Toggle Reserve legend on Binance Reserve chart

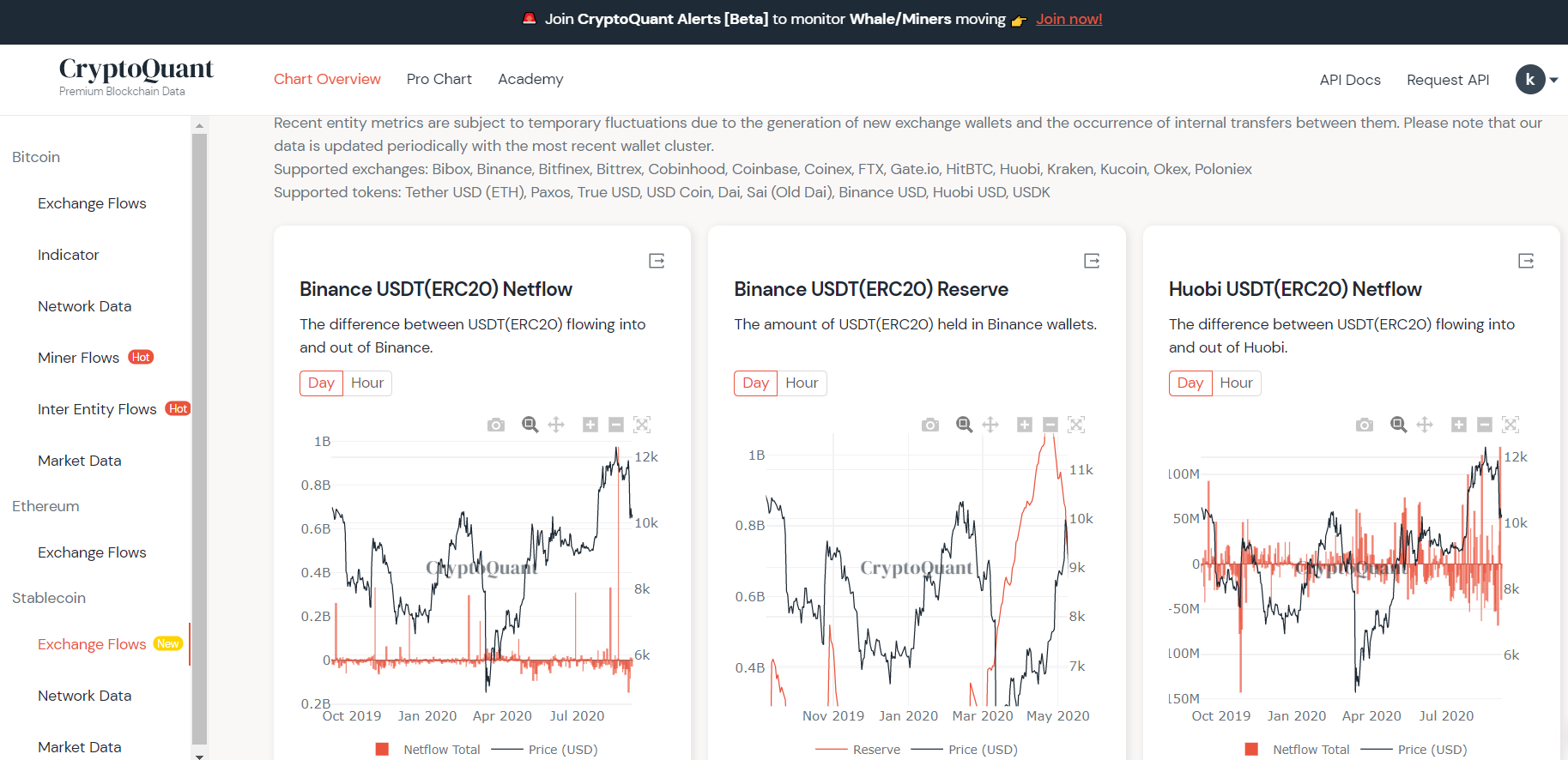858,750
